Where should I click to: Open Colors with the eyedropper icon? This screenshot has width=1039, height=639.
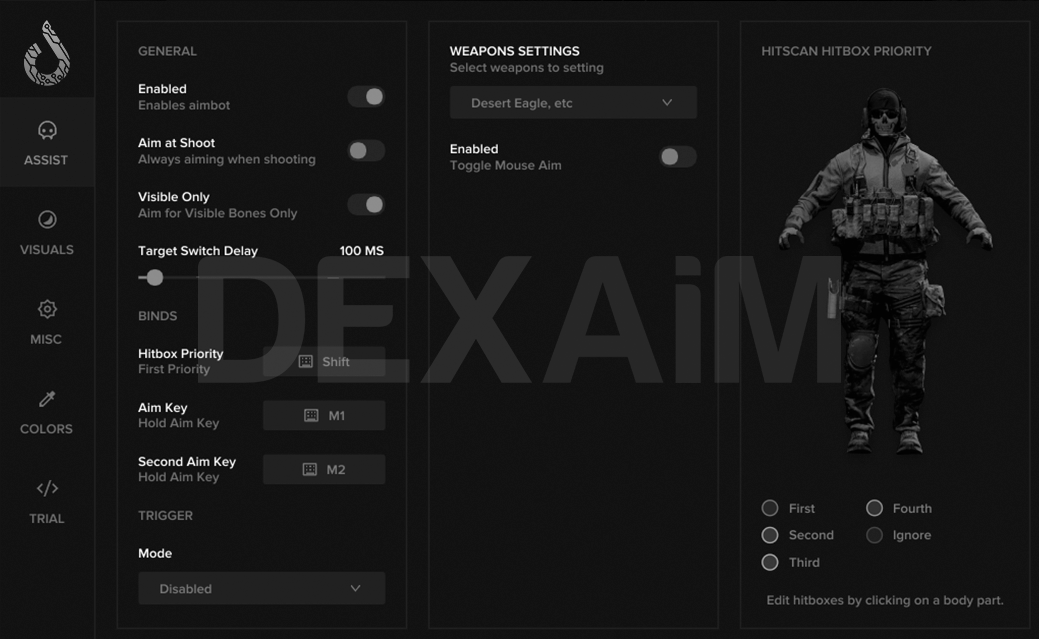[x=47, y=400]
